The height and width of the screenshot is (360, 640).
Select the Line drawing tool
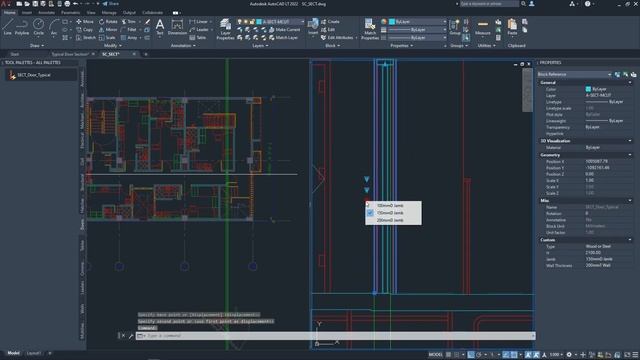(x=7, y=27)
